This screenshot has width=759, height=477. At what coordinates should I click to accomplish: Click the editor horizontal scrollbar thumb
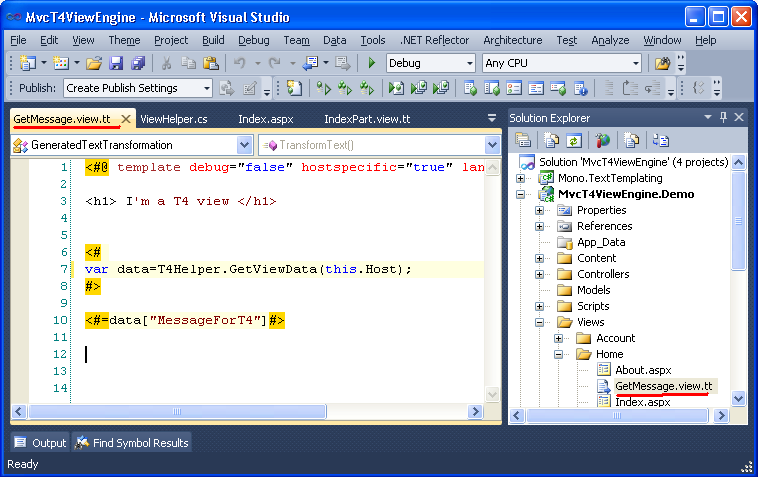click(x=177, y=412)
